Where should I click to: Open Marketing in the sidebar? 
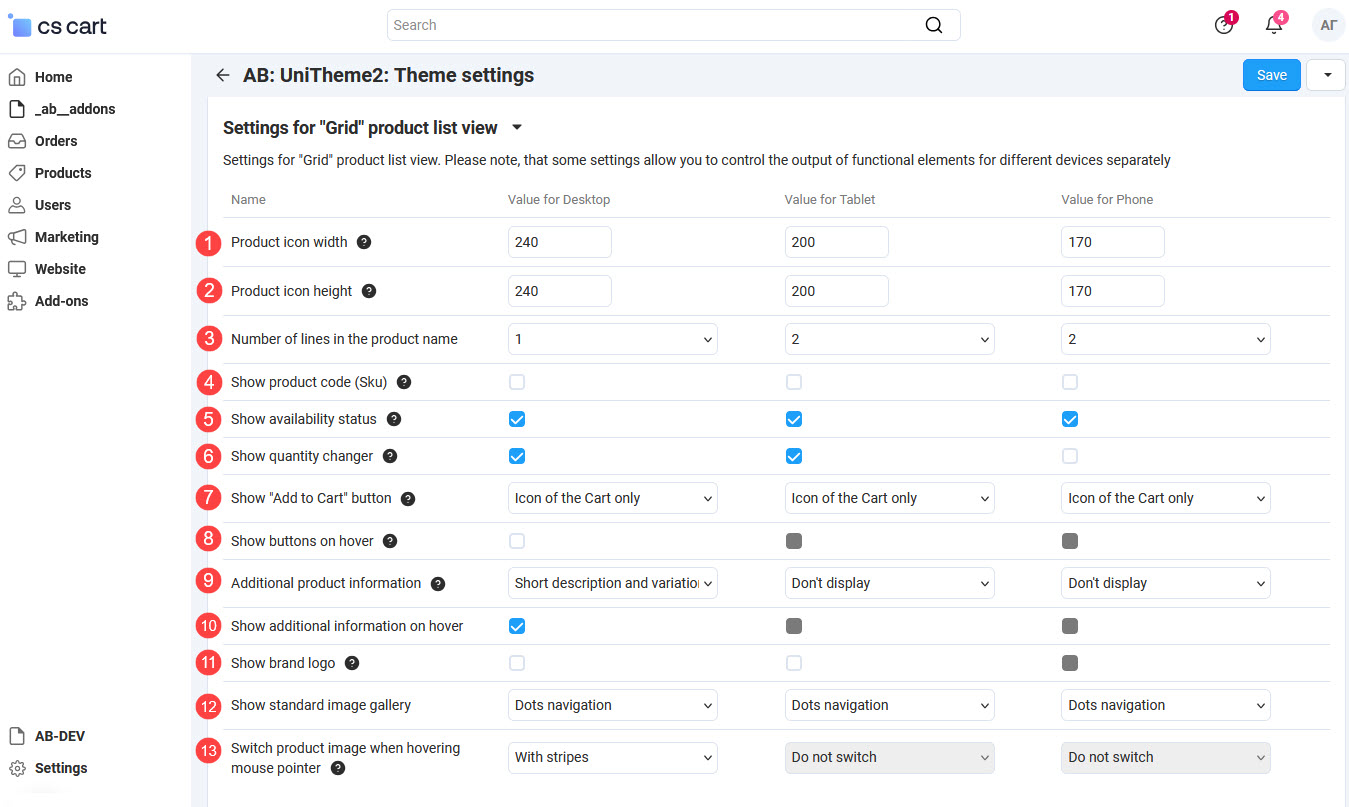[x=67, y=237]
